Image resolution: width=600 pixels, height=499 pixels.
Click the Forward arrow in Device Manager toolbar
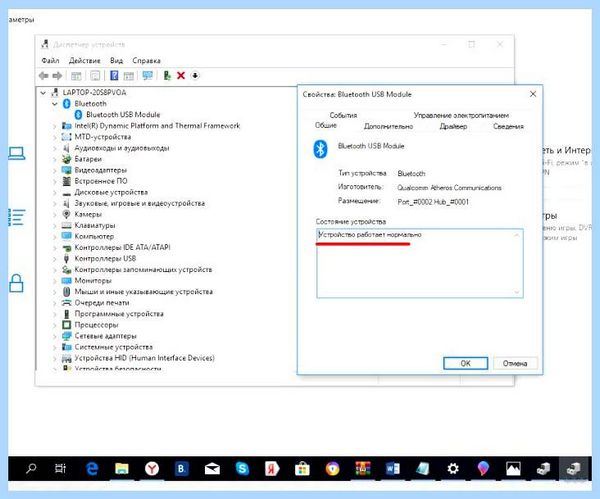[x=57, y=76]
